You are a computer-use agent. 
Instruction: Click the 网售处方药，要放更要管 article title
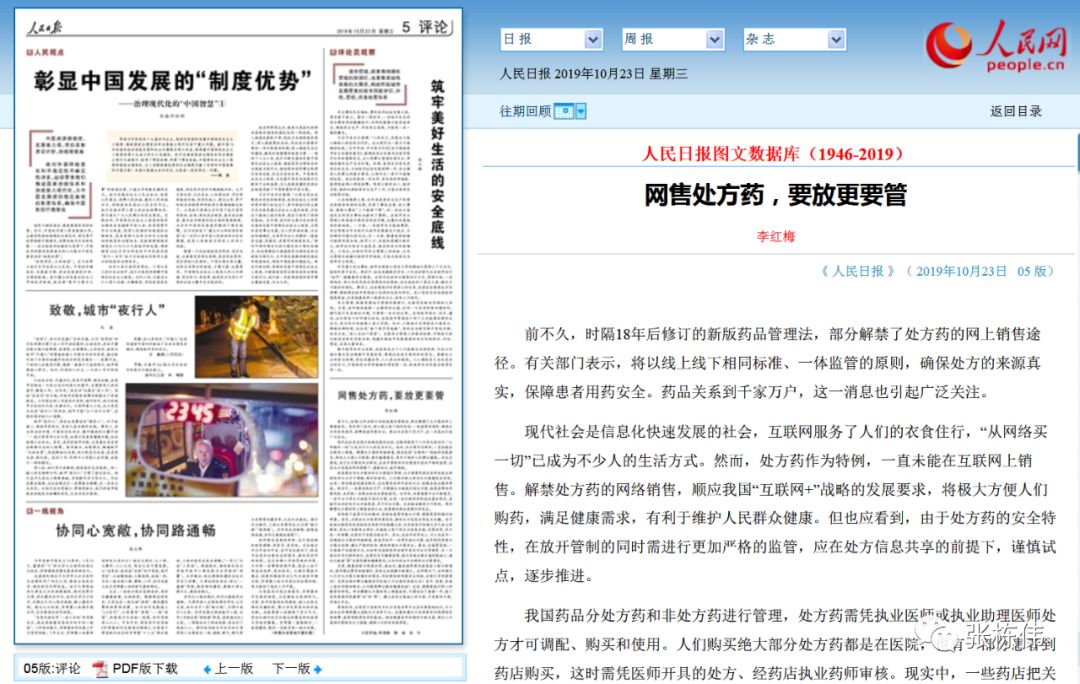tap(776, 195)
